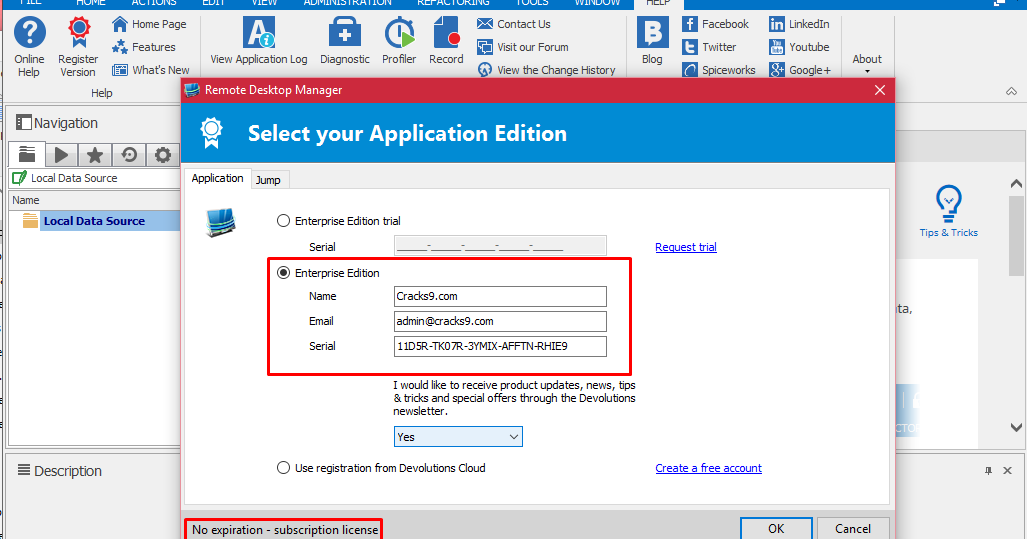Viewport: 1027px width, 539px height.
Task: Open the Tips & Tricks lightbulb
Action: (x=948, y=211)
